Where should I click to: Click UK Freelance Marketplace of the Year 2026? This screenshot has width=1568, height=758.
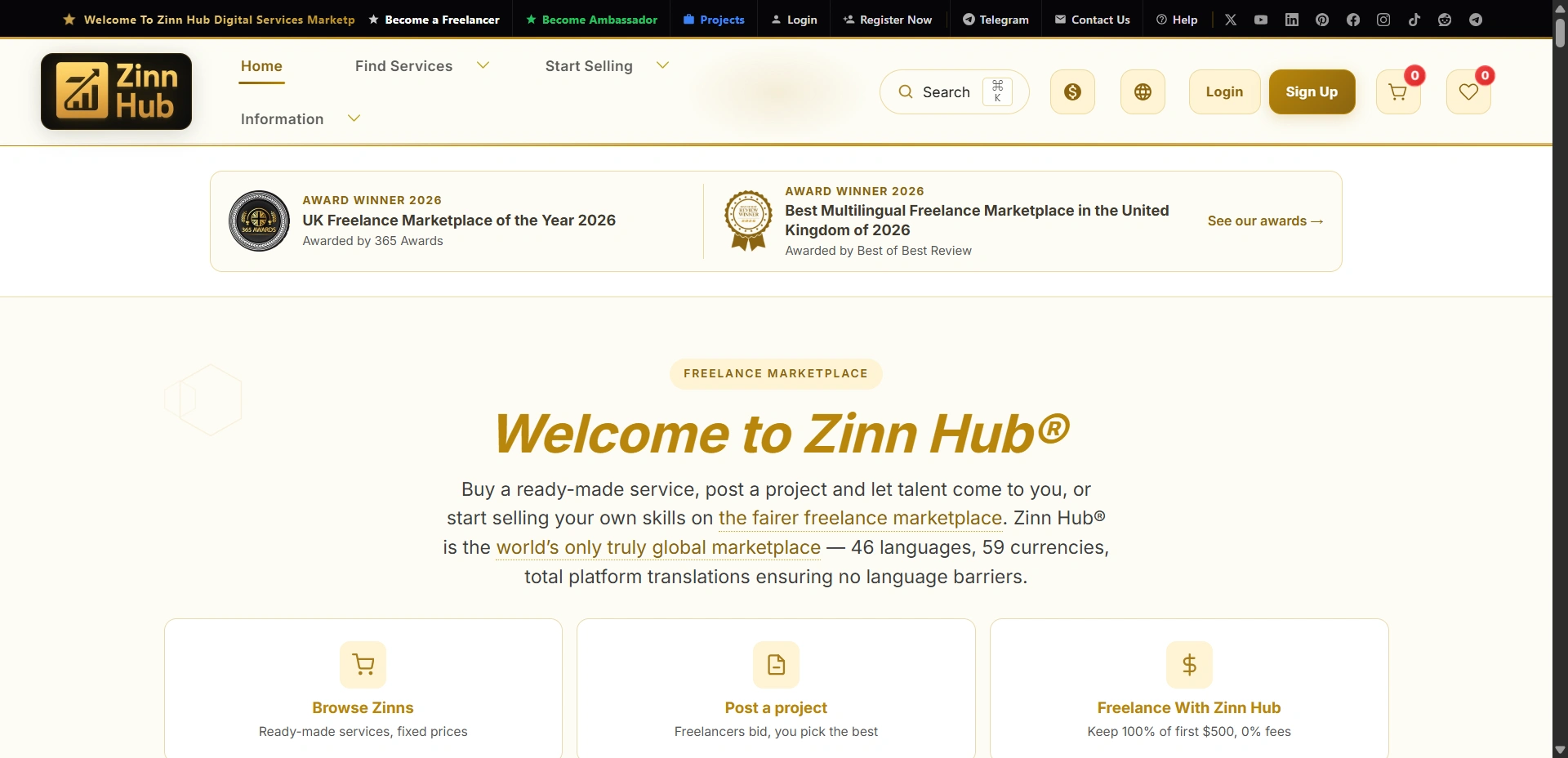(x=459, y=221)
